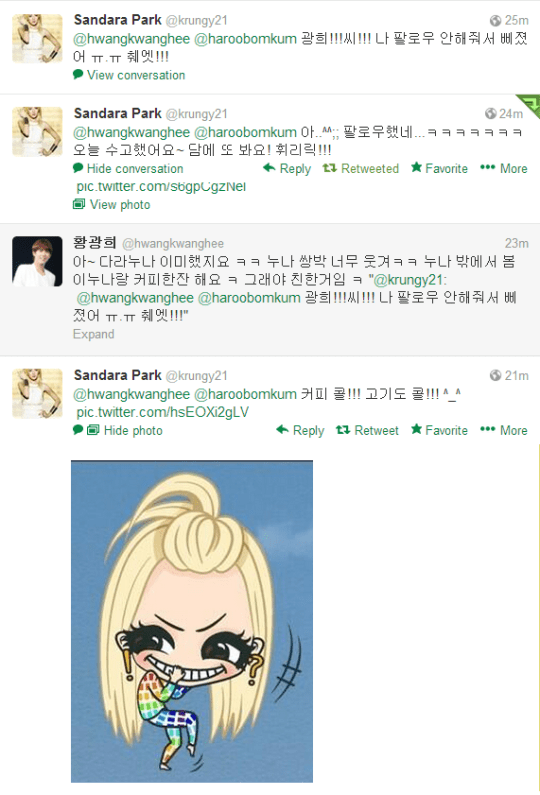Screen dimensions: 540x795
Task: Open 황광희 profile picture
Action: pos(38,261)
